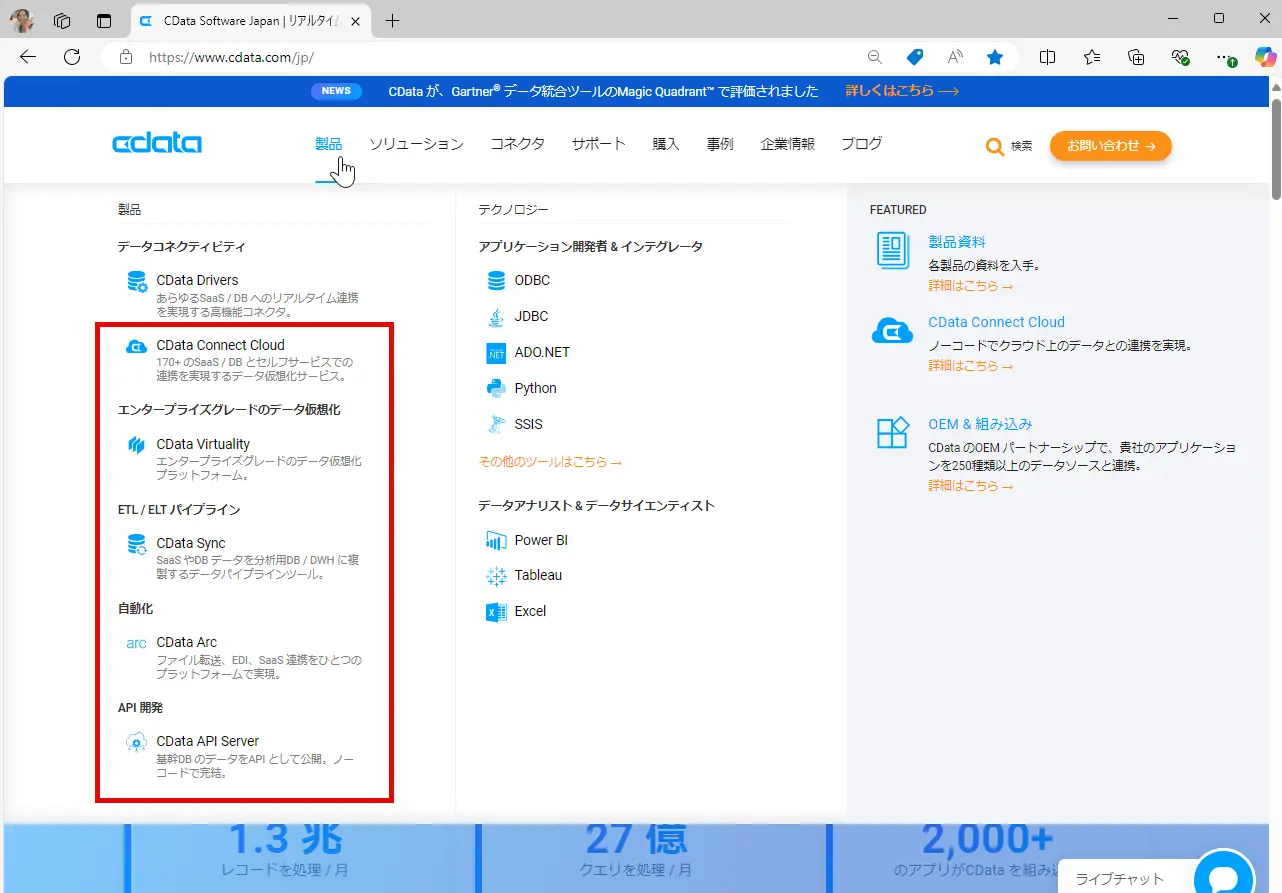Open the 企業情報 menu
This screenshot has width=1282, height=893.
tap(787, 144)
